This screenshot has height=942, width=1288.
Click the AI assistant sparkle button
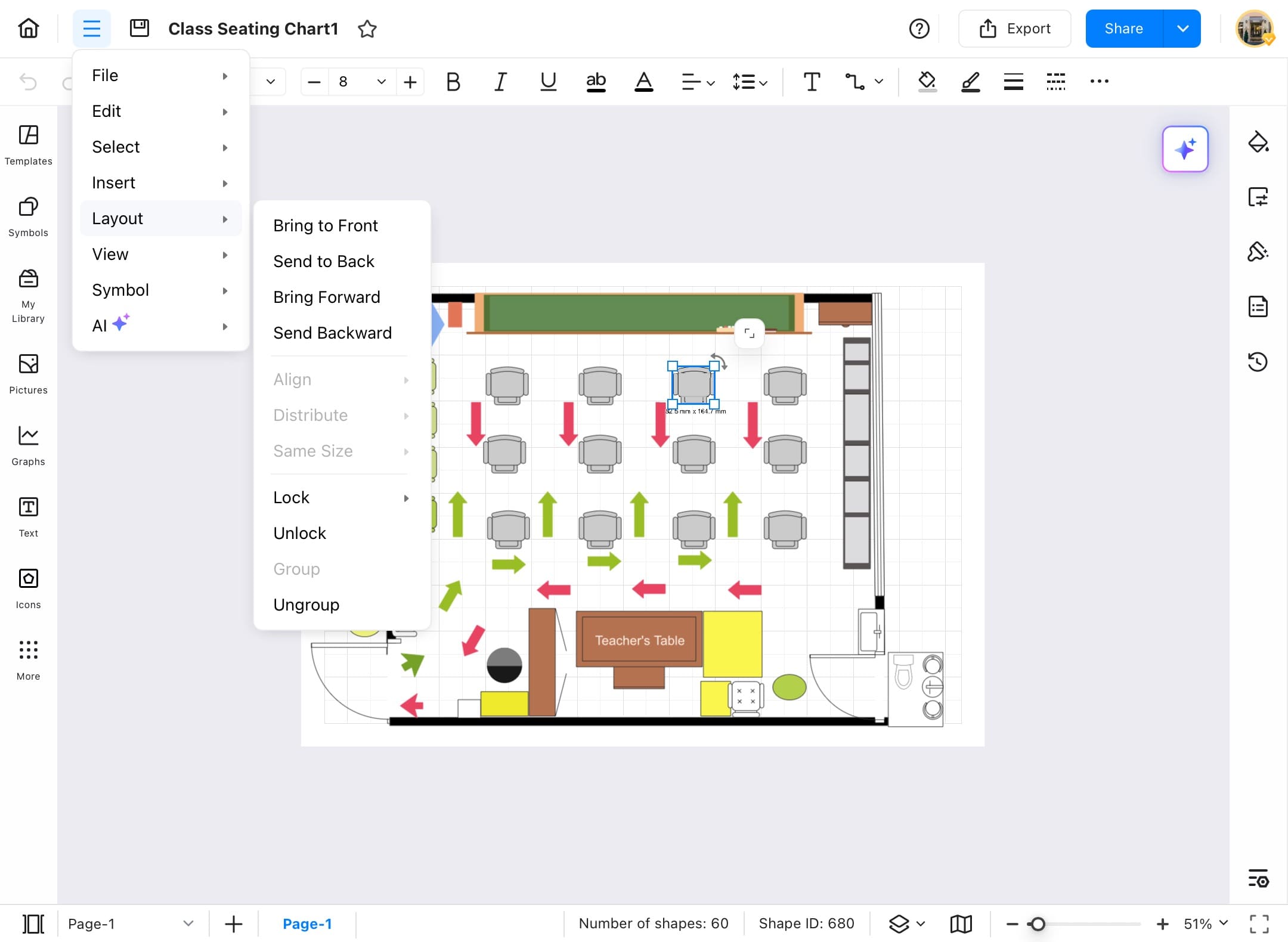coord(1185,149)
